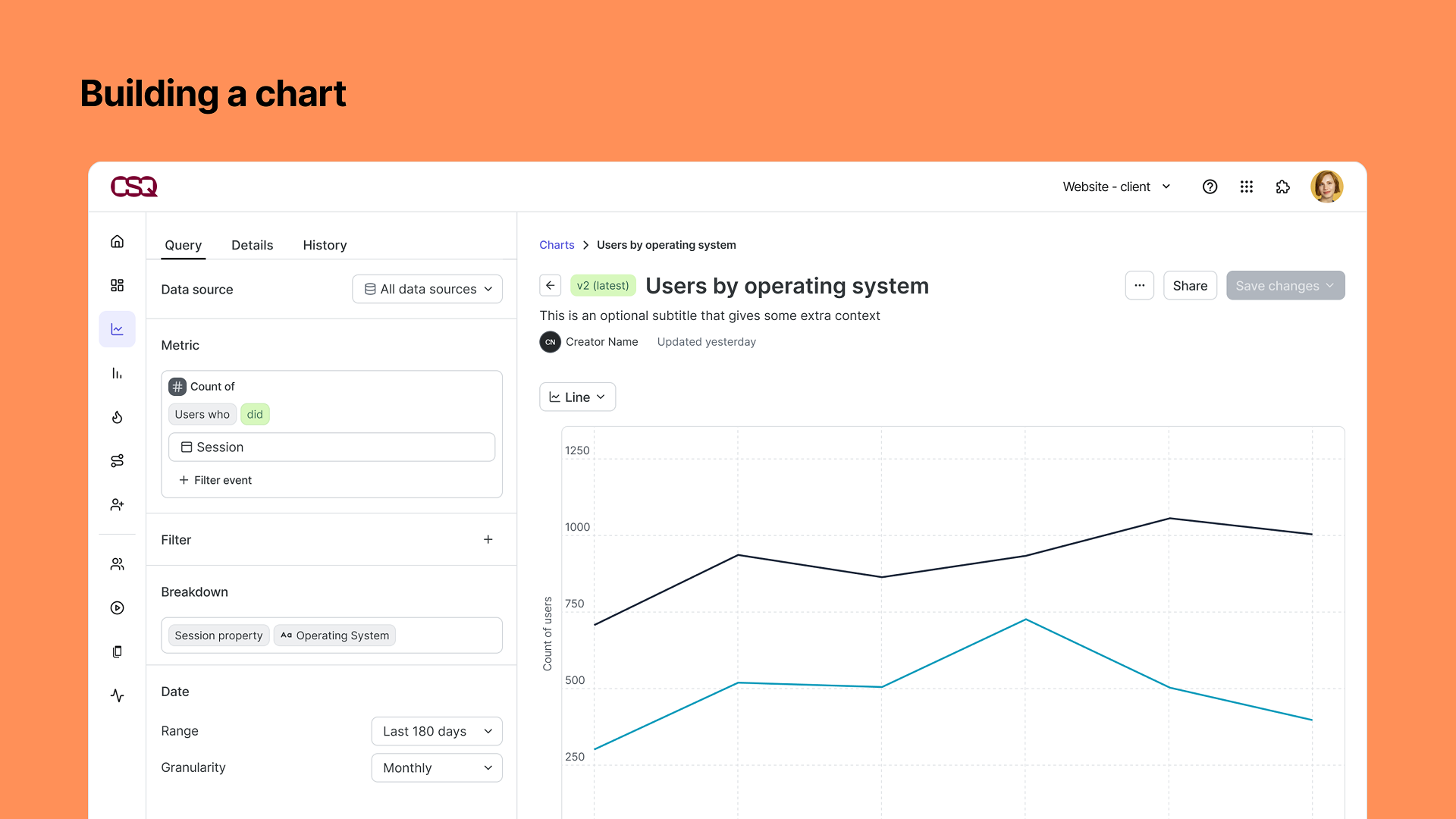
Task: Switch to the Query tab
Action: [183, 245]
